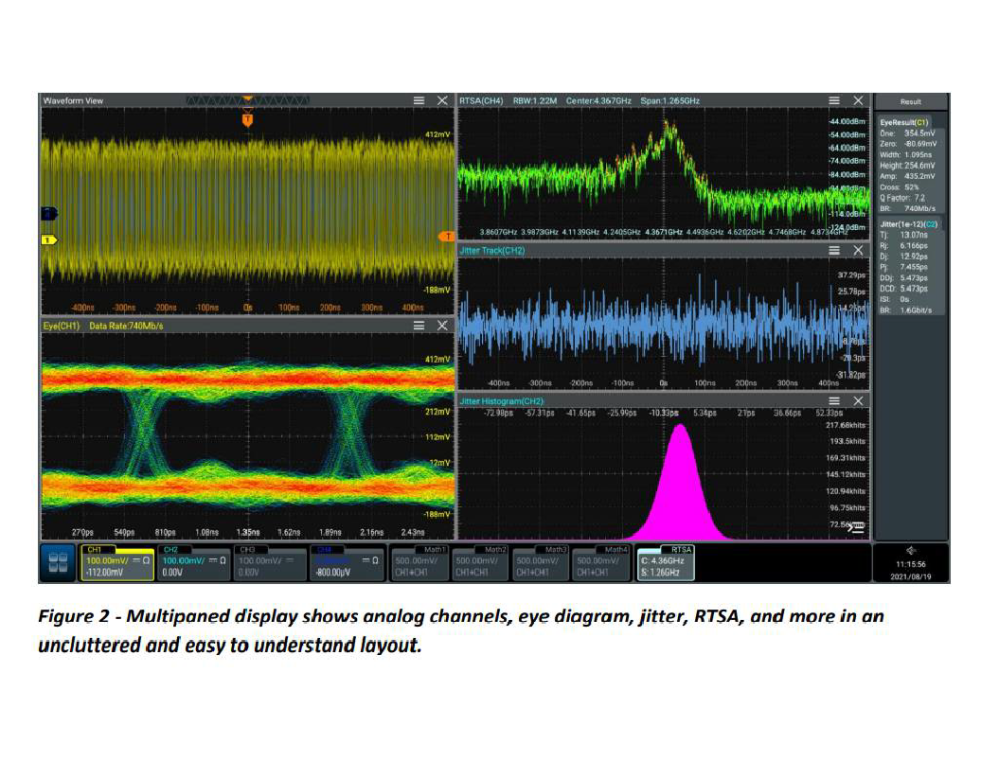Click the function navigation icon at bottom-left
999x779 pixels.
[59, 563]
